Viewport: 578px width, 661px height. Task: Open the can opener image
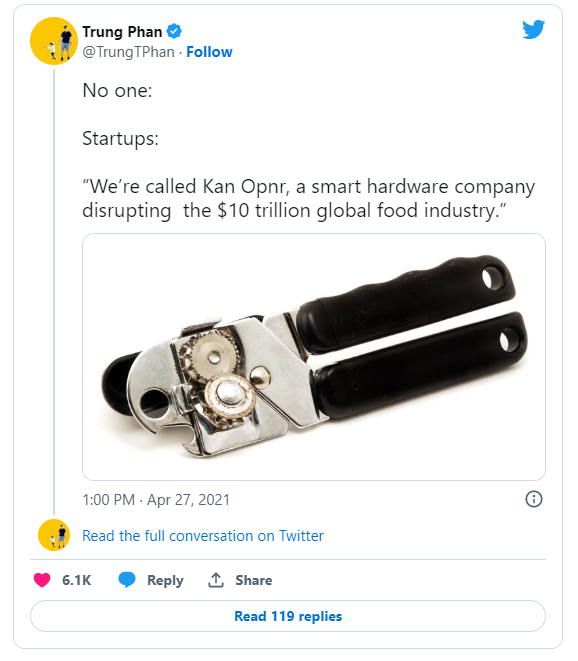pyautogui.click(x=314, y=357)
